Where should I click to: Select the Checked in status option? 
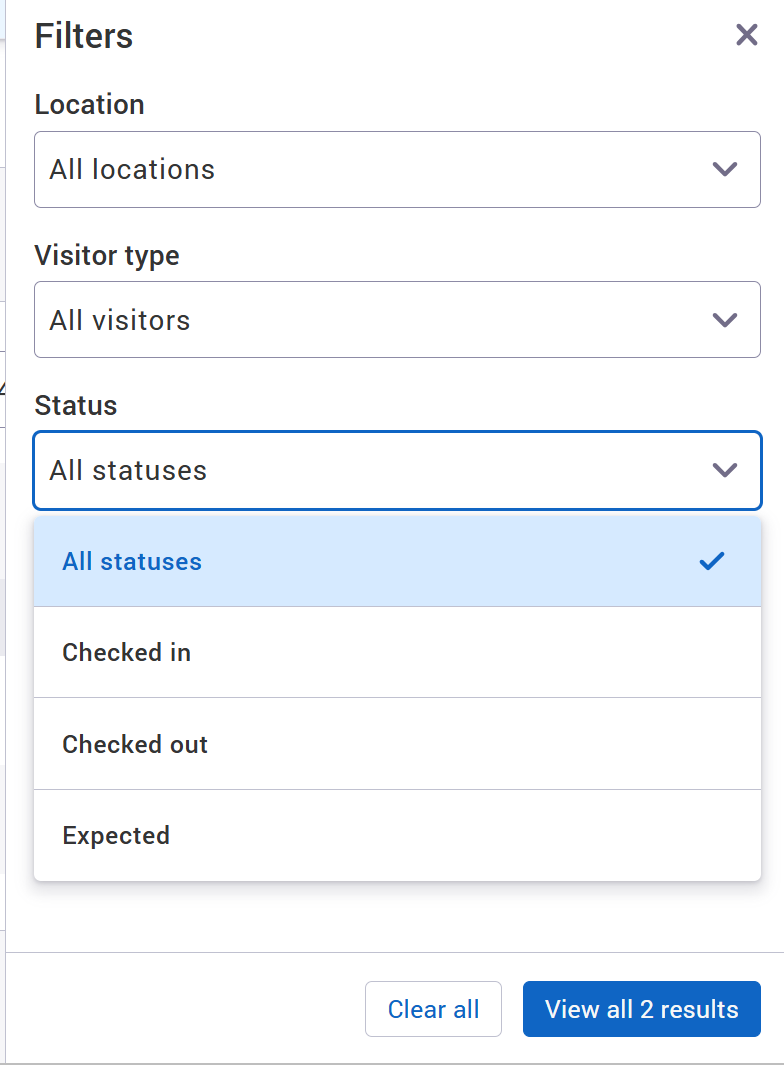[127, 652]
